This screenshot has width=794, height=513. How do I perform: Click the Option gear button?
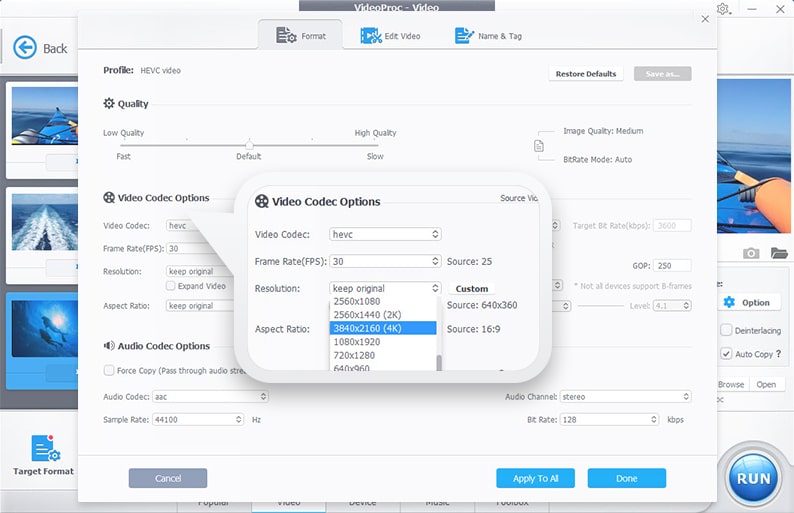(747, 302)
